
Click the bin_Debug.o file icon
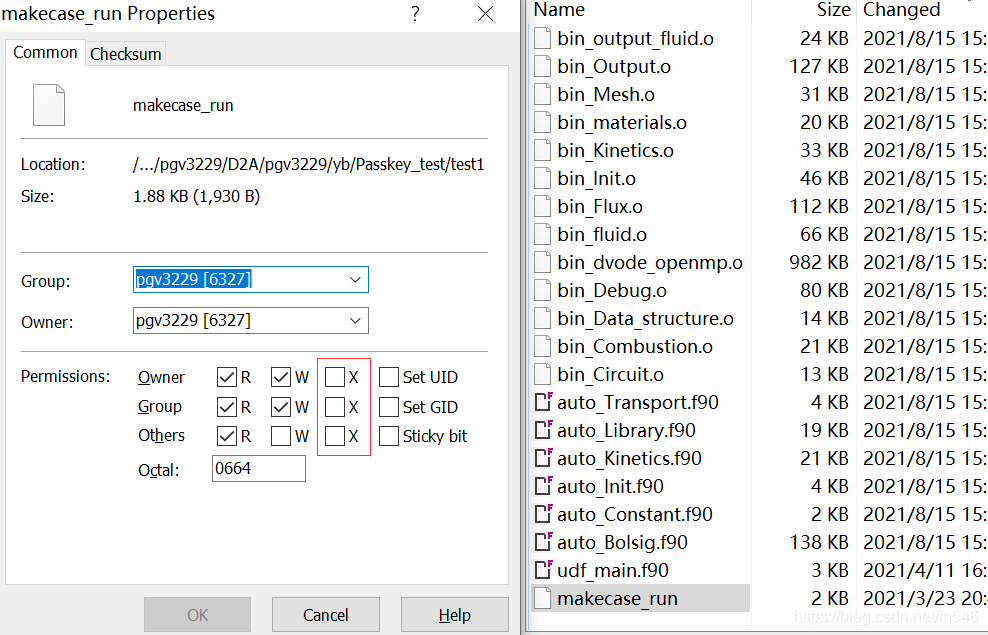[x=543, y=290]
